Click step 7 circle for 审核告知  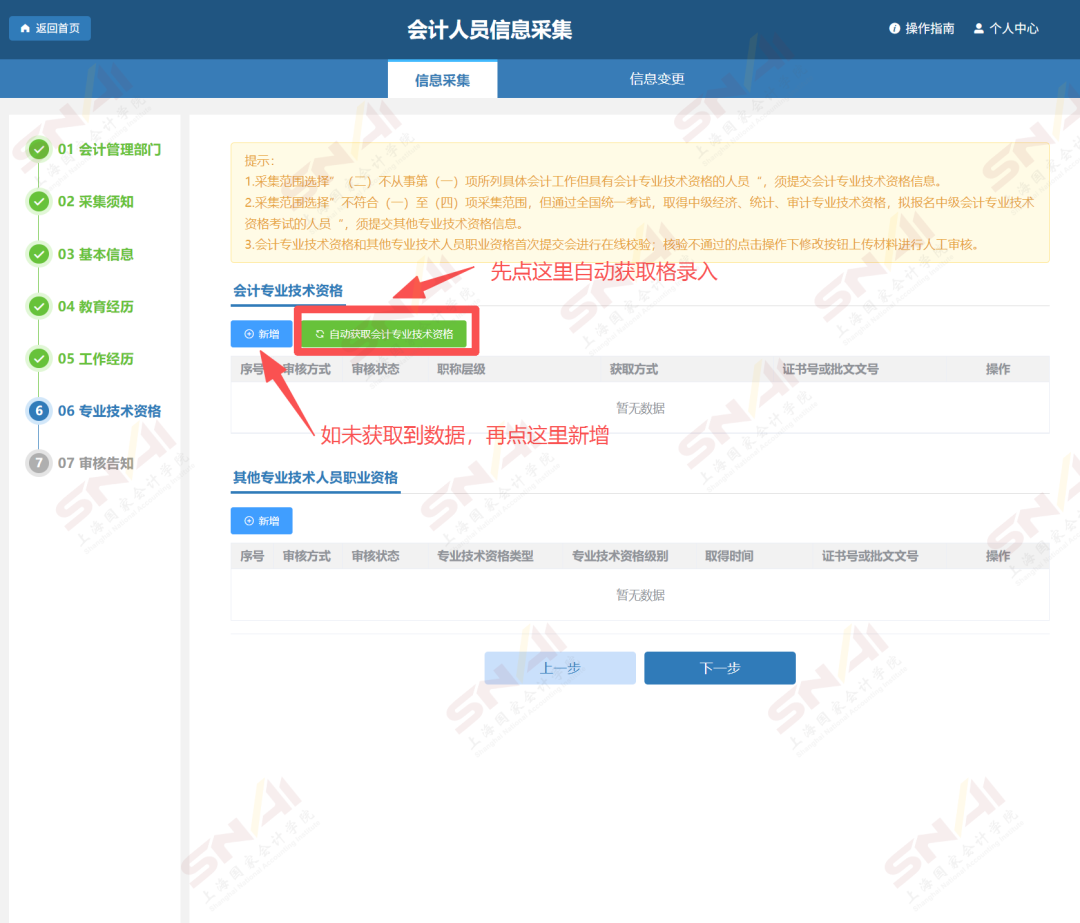(39, 463)
